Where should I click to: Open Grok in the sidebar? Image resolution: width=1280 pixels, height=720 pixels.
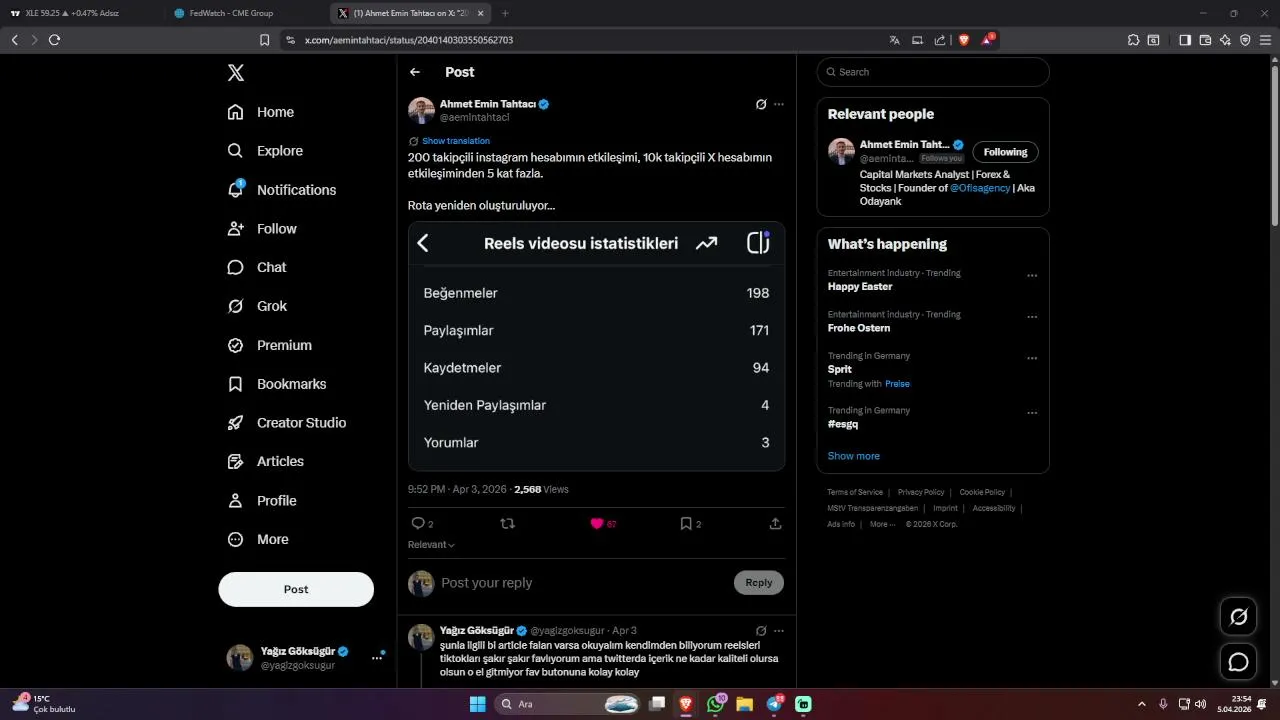257,306
